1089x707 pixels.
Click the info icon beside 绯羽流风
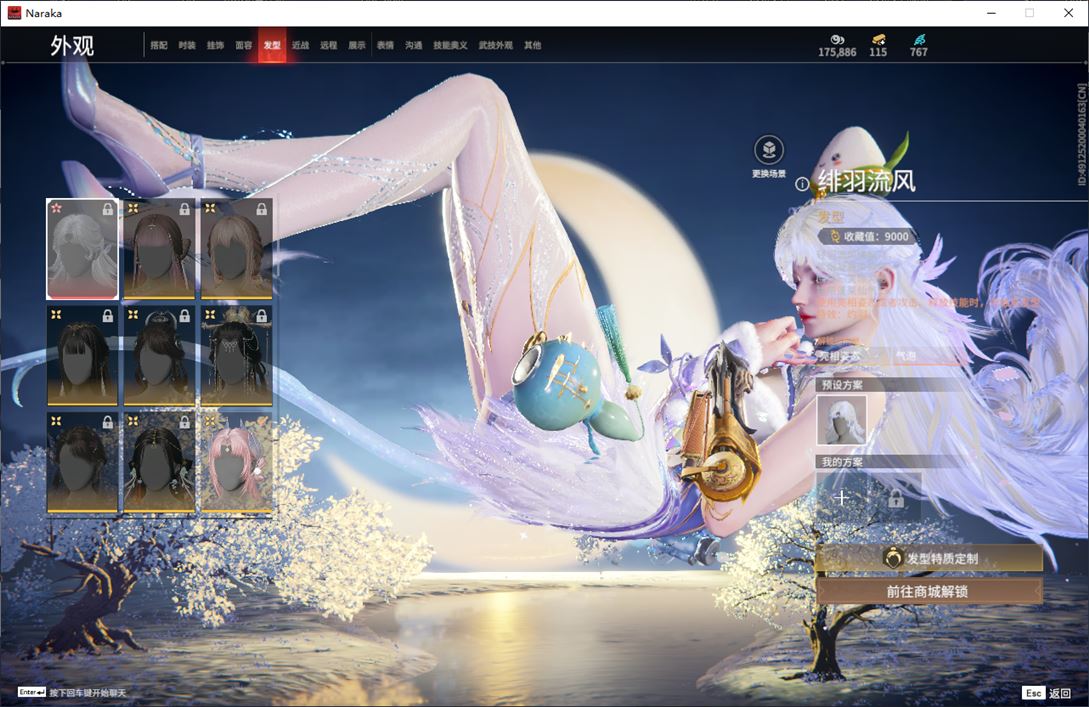pyautogui.click(x=801, y=184)
